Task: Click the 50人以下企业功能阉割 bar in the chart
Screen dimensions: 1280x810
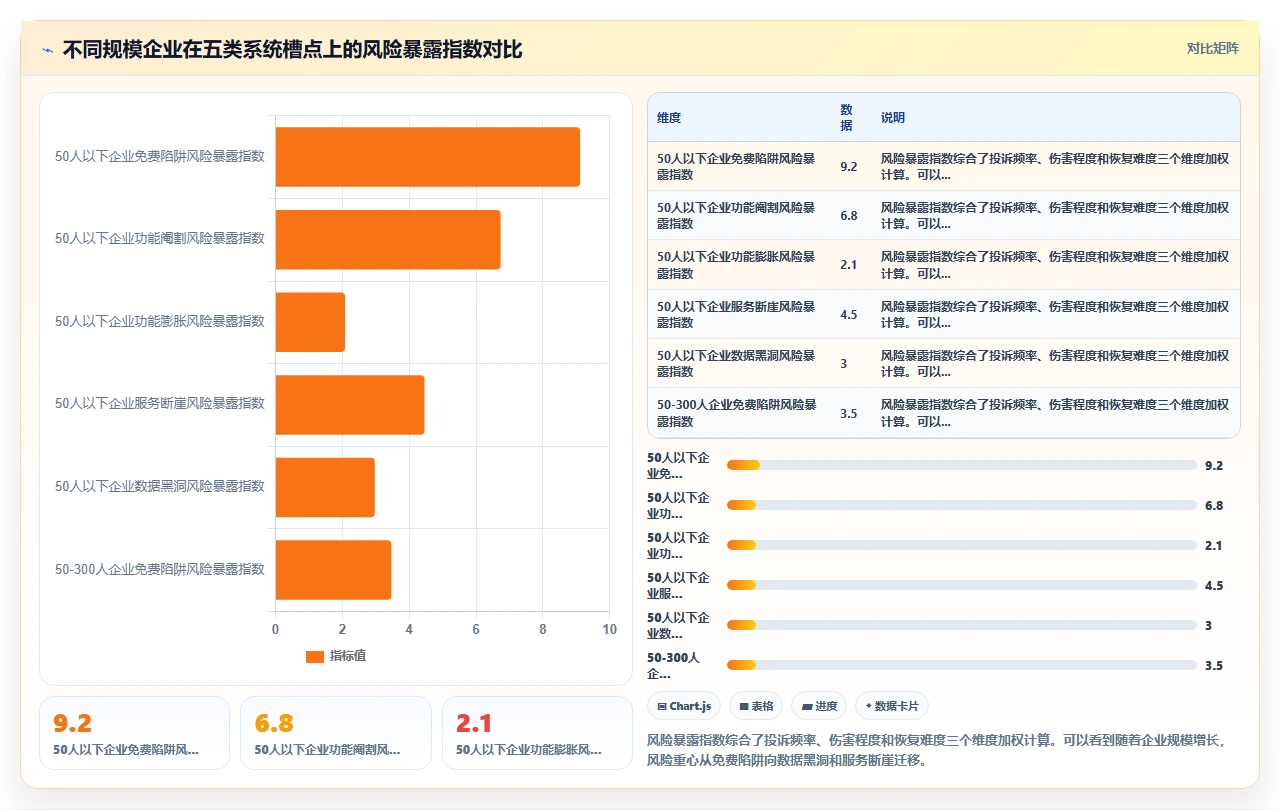Action: pos(388,239)
